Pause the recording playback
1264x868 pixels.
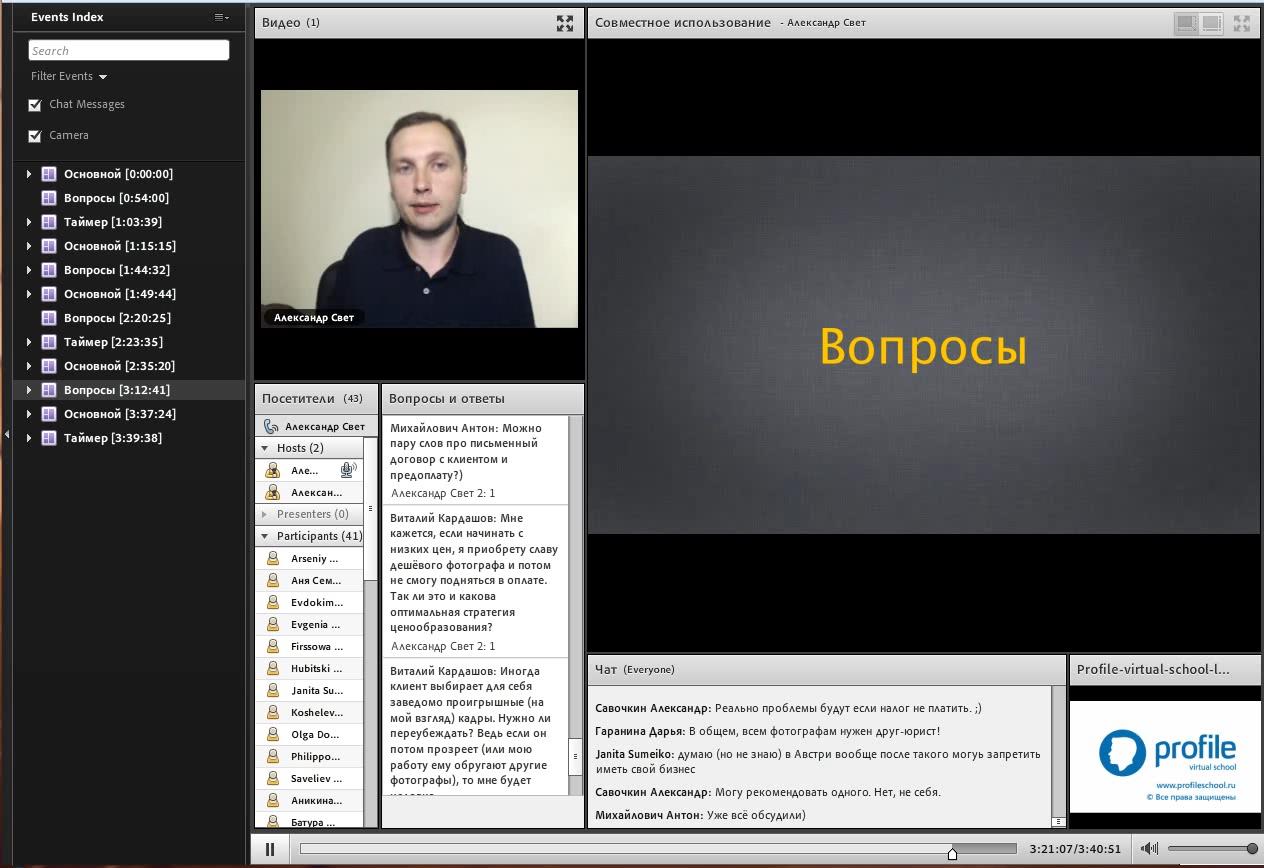pyautogui.click(x=270, y=850)
